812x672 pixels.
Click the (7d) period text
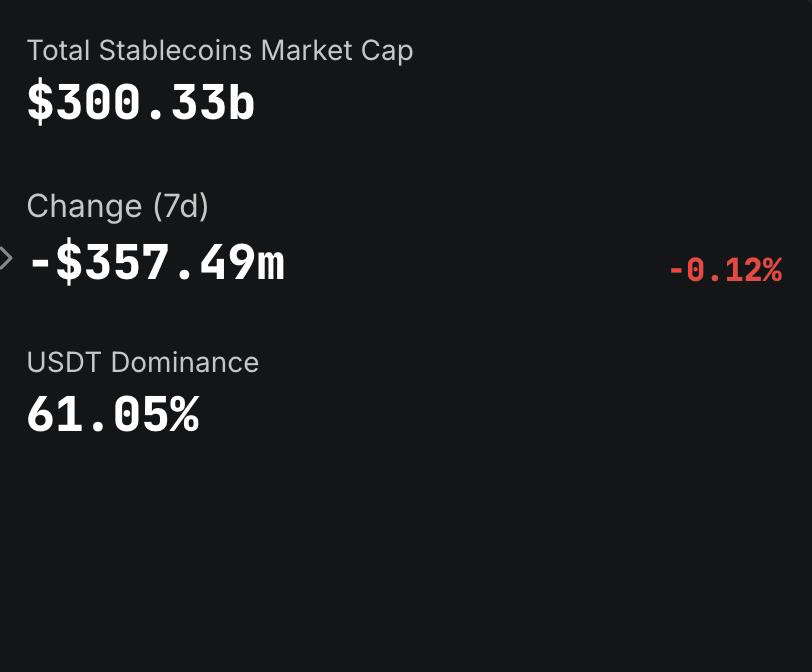click(181, 206)
